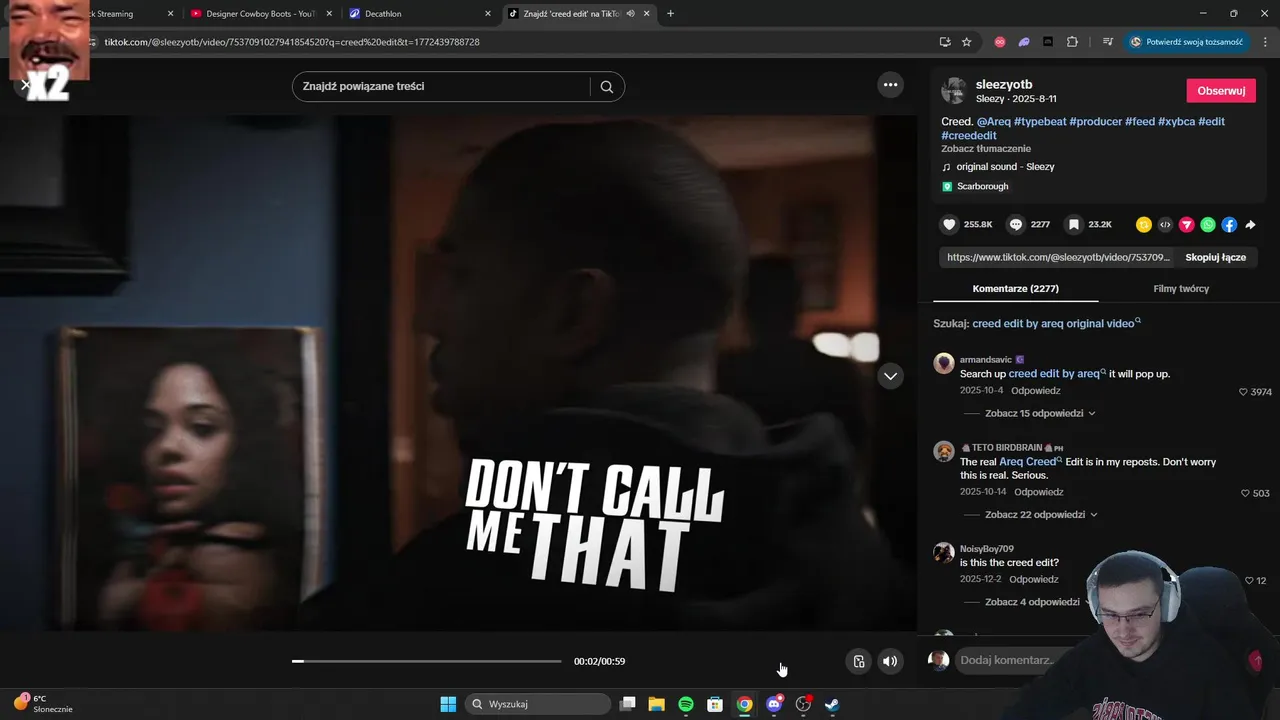Seek on the video progress bar
This screenshot has height=720, width=1280.
pyautogui.click(x=427, y=661)
